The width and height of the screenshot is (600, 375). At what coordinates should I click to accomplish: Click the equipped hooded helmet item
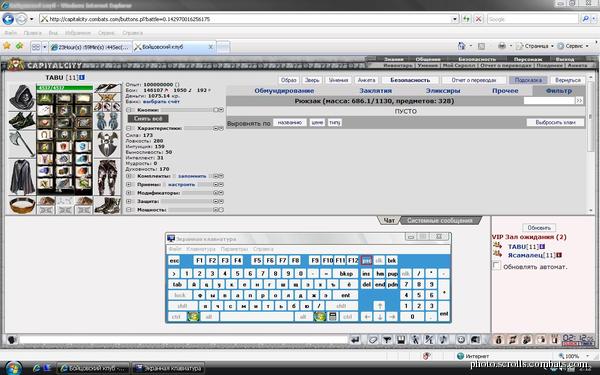point(22,98)
